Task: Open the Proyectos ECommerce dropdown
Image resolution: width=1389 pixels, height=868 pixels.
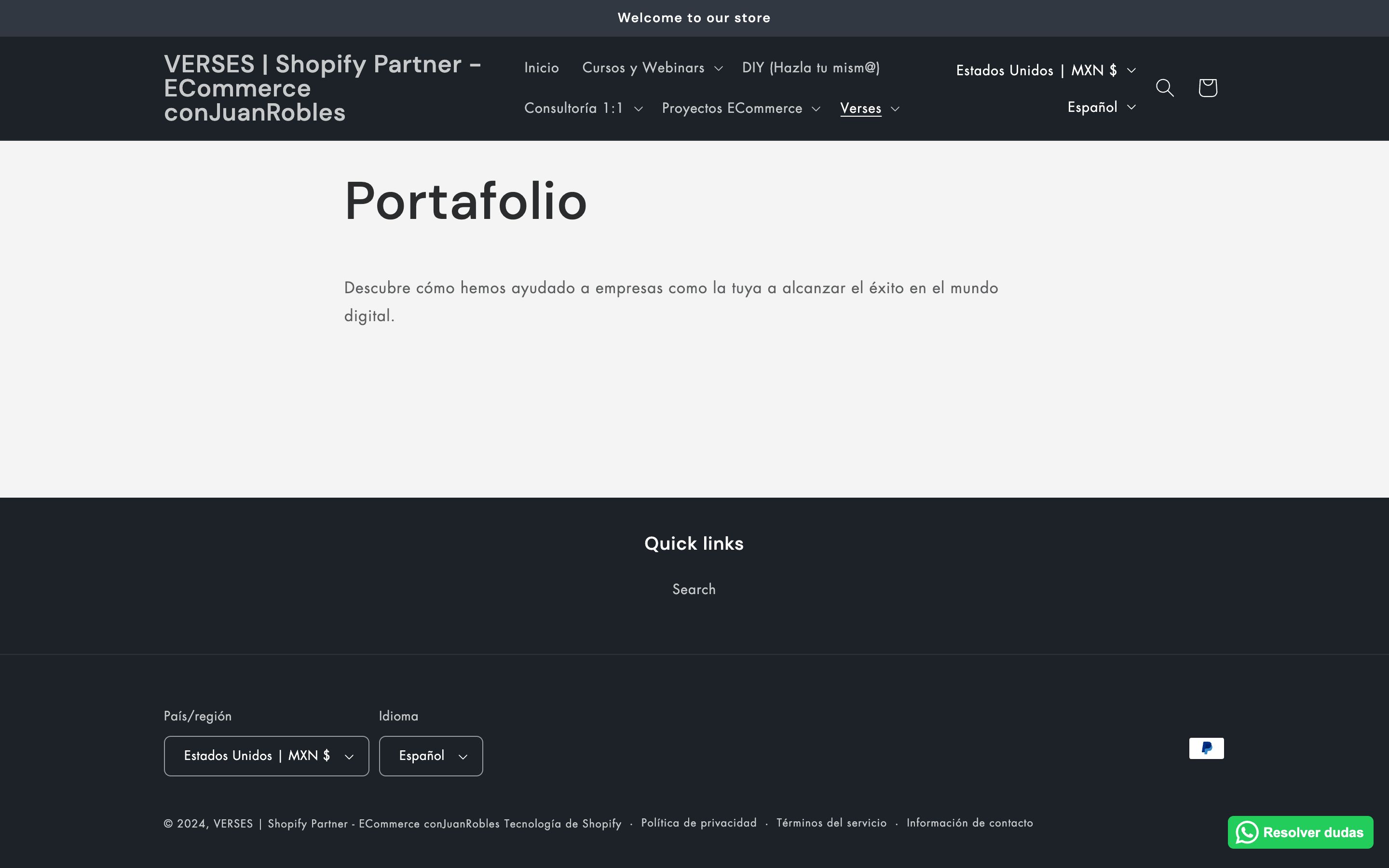Action: pyautogui.click(x=816, y=109)
